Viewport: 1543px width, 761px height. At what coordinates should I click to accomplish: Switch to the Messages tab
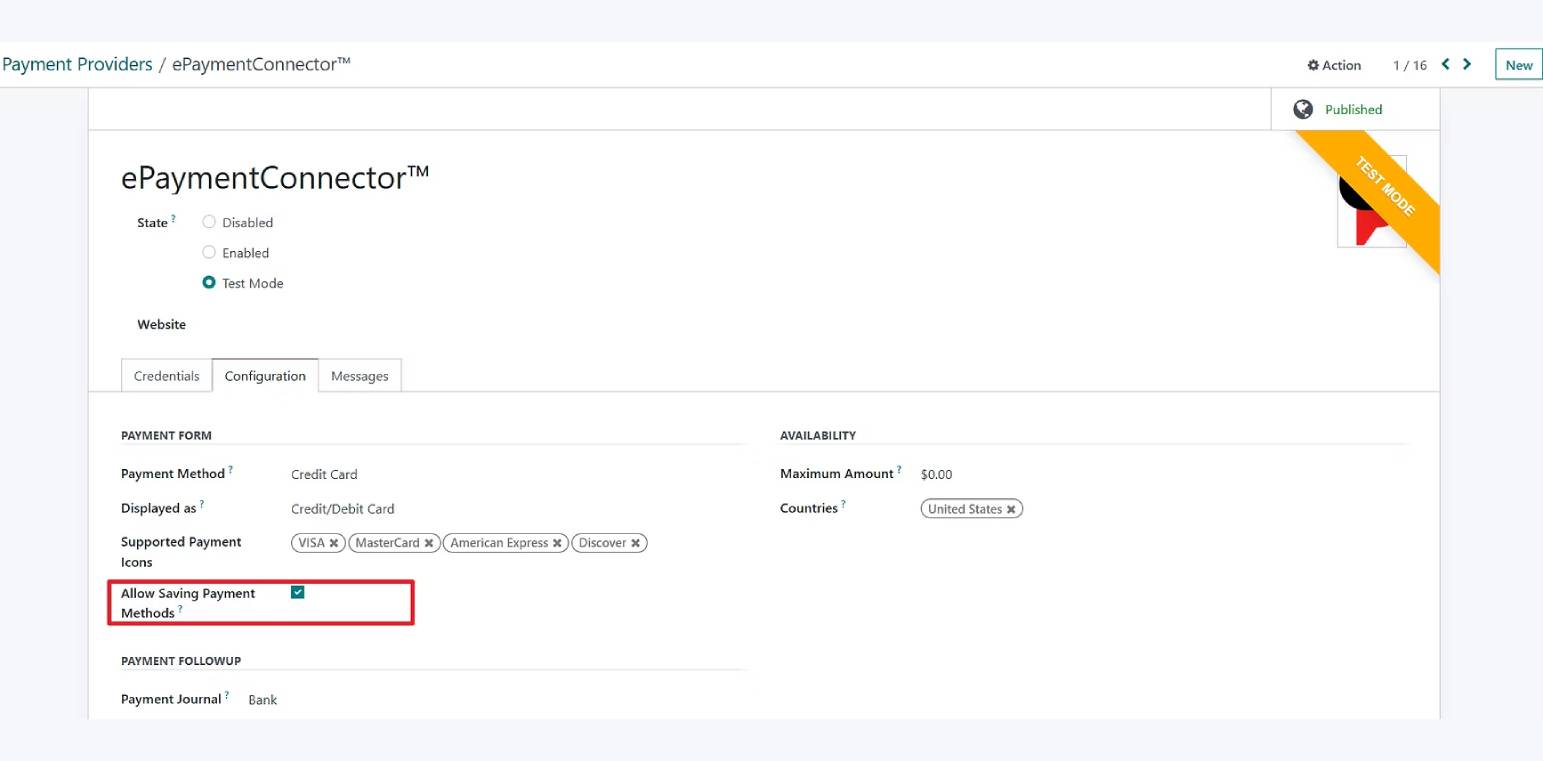(360, 376)
